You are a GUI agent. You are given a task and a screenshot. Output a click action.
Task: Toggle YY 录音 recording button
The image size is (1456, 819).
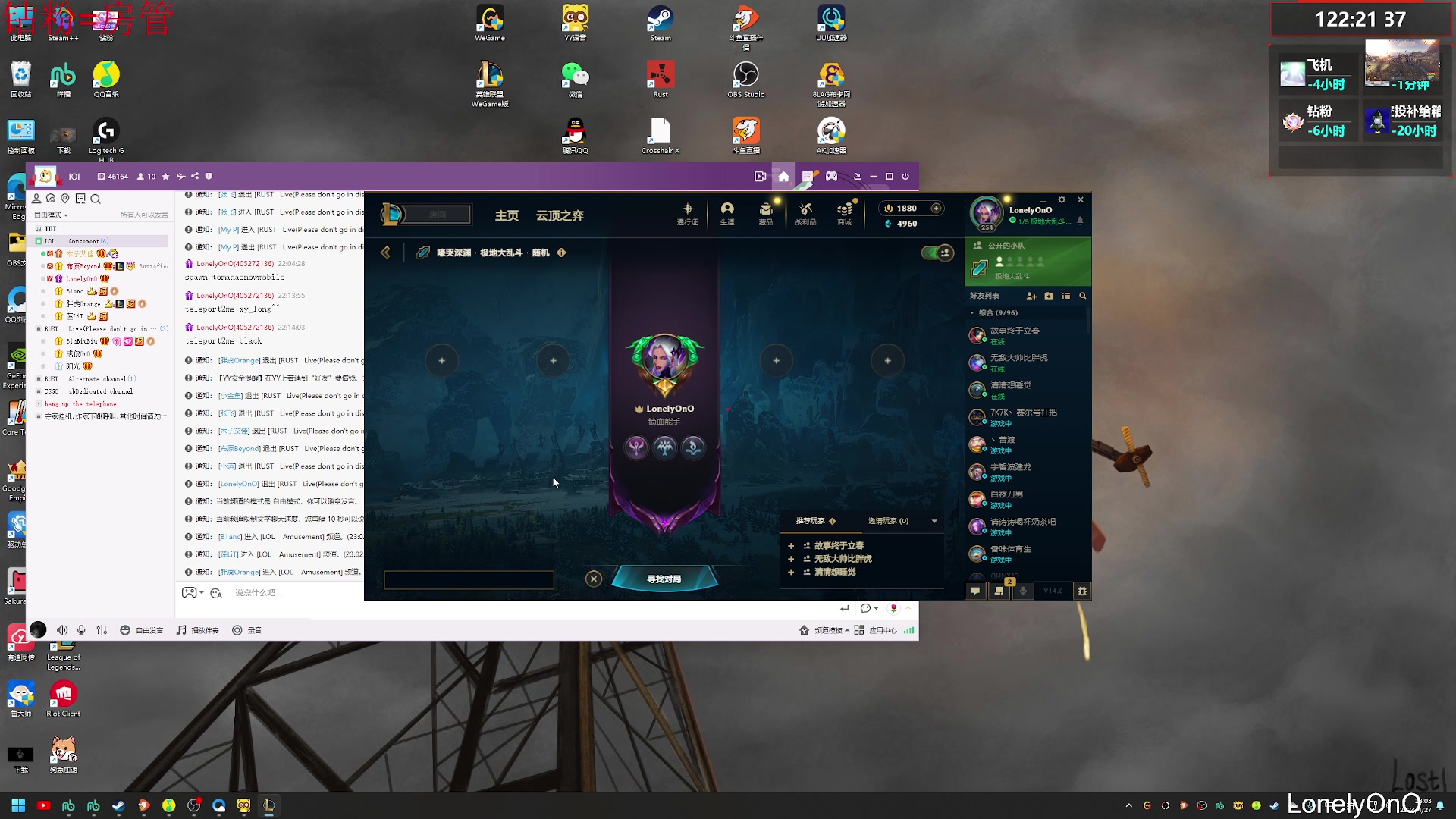(246, 630)
